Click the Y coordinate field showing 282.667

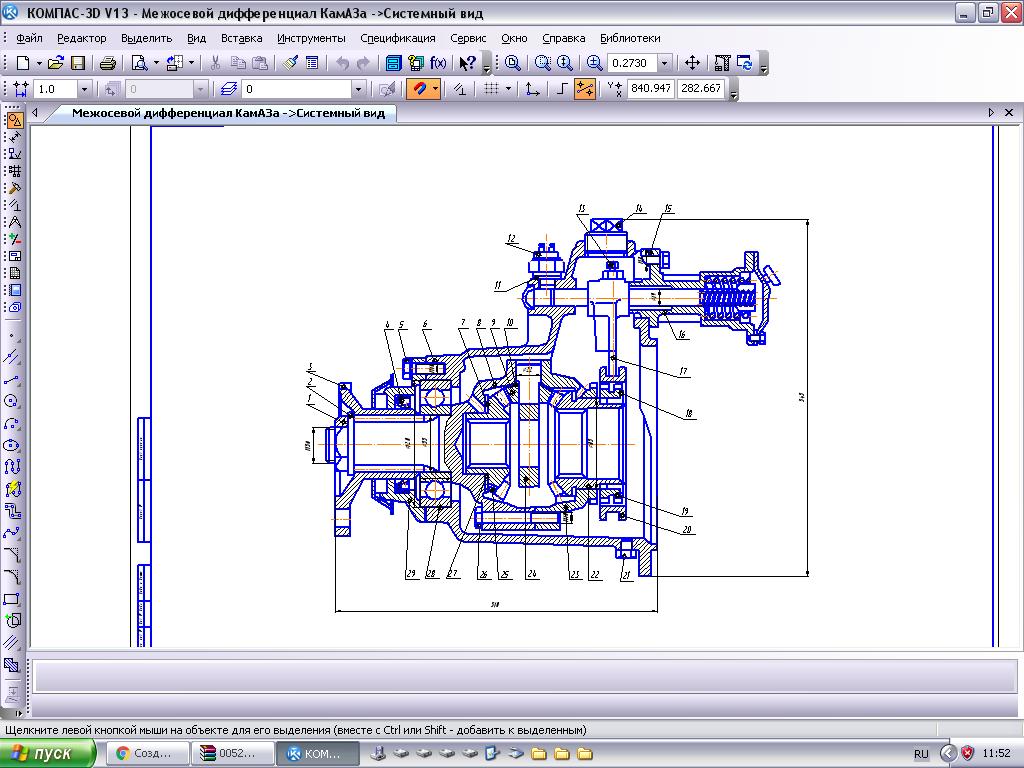(700, 89)
